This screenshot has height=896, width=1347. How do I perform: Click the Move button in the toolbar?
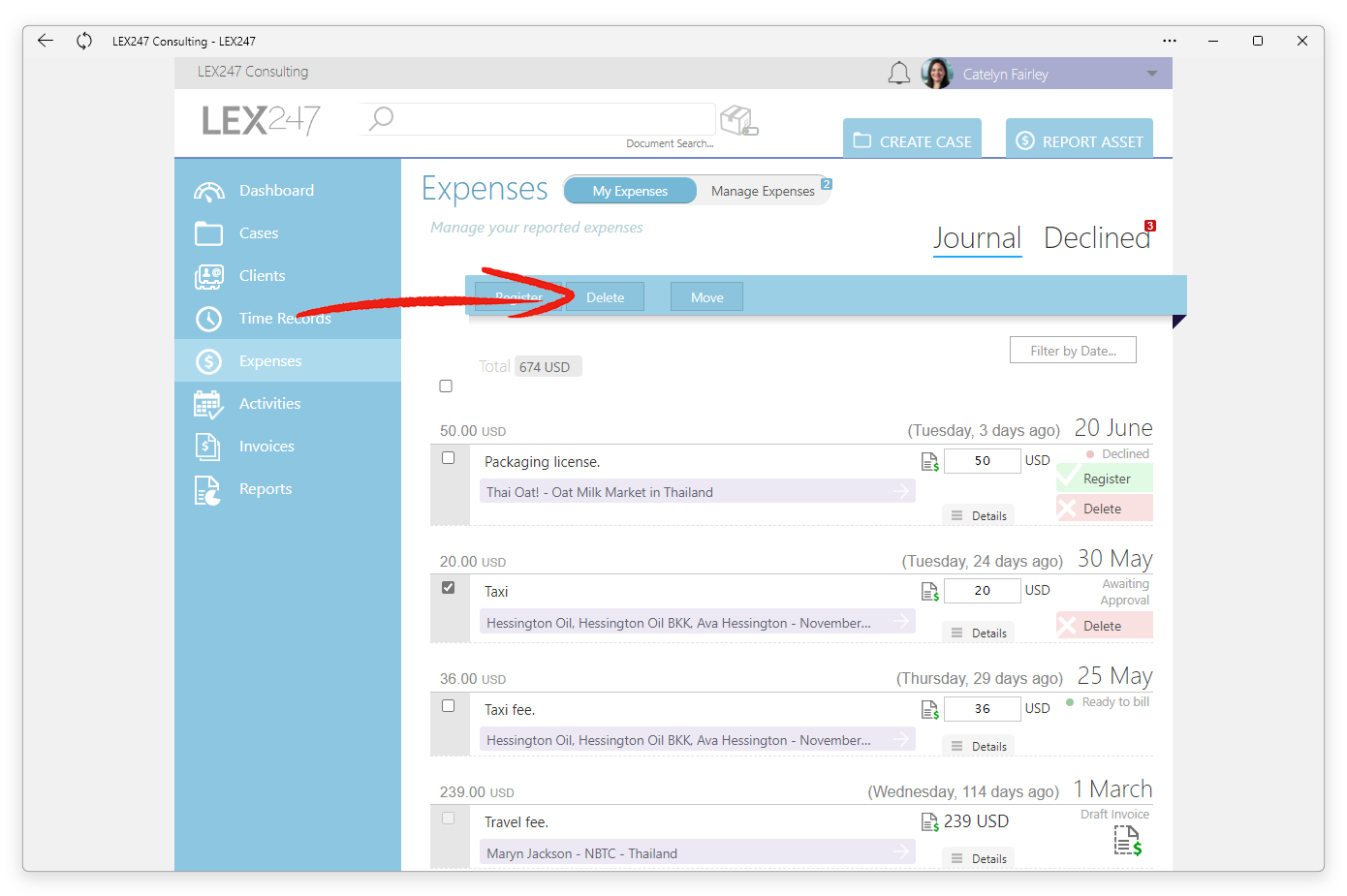[706, 297]
